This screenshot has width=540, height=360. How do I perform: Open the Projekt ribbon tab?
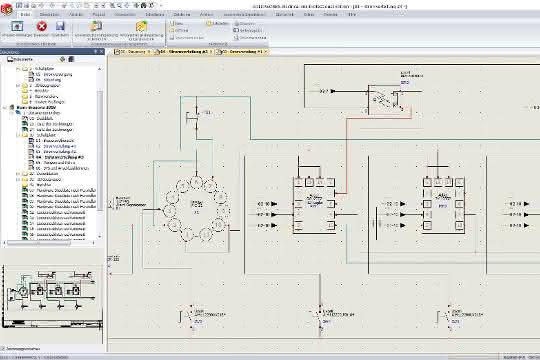tap(98, 14)
